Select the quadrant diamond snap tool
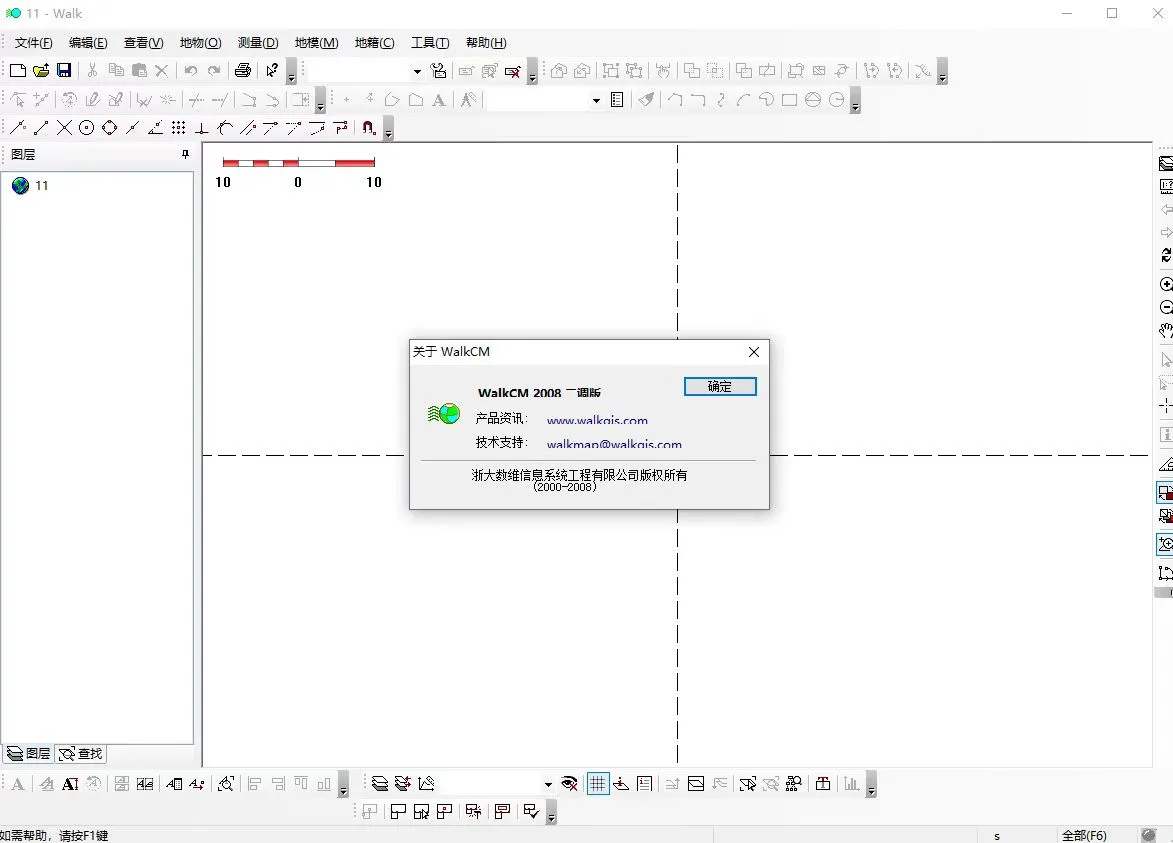The height and width of the screenshot is (843, 1173). [110, 128]
